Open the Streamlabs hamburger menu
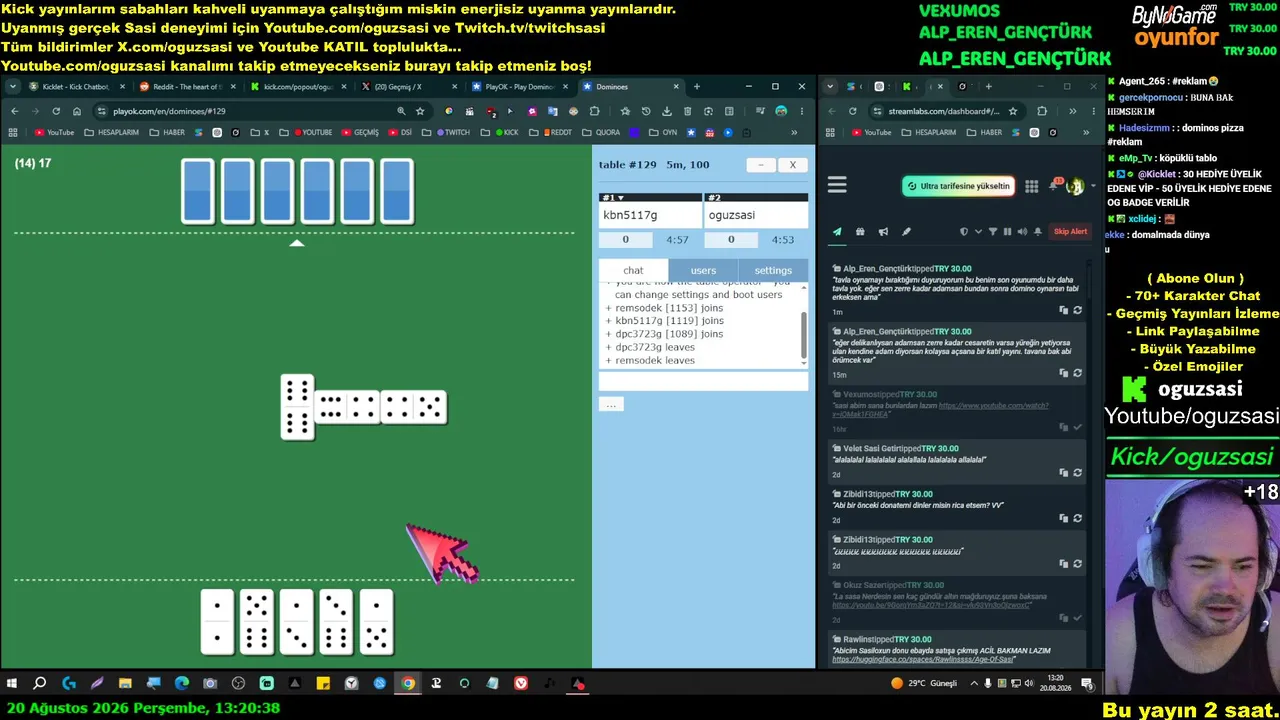Viewport: 1280px width, 720px height. [x=837, y=185]
